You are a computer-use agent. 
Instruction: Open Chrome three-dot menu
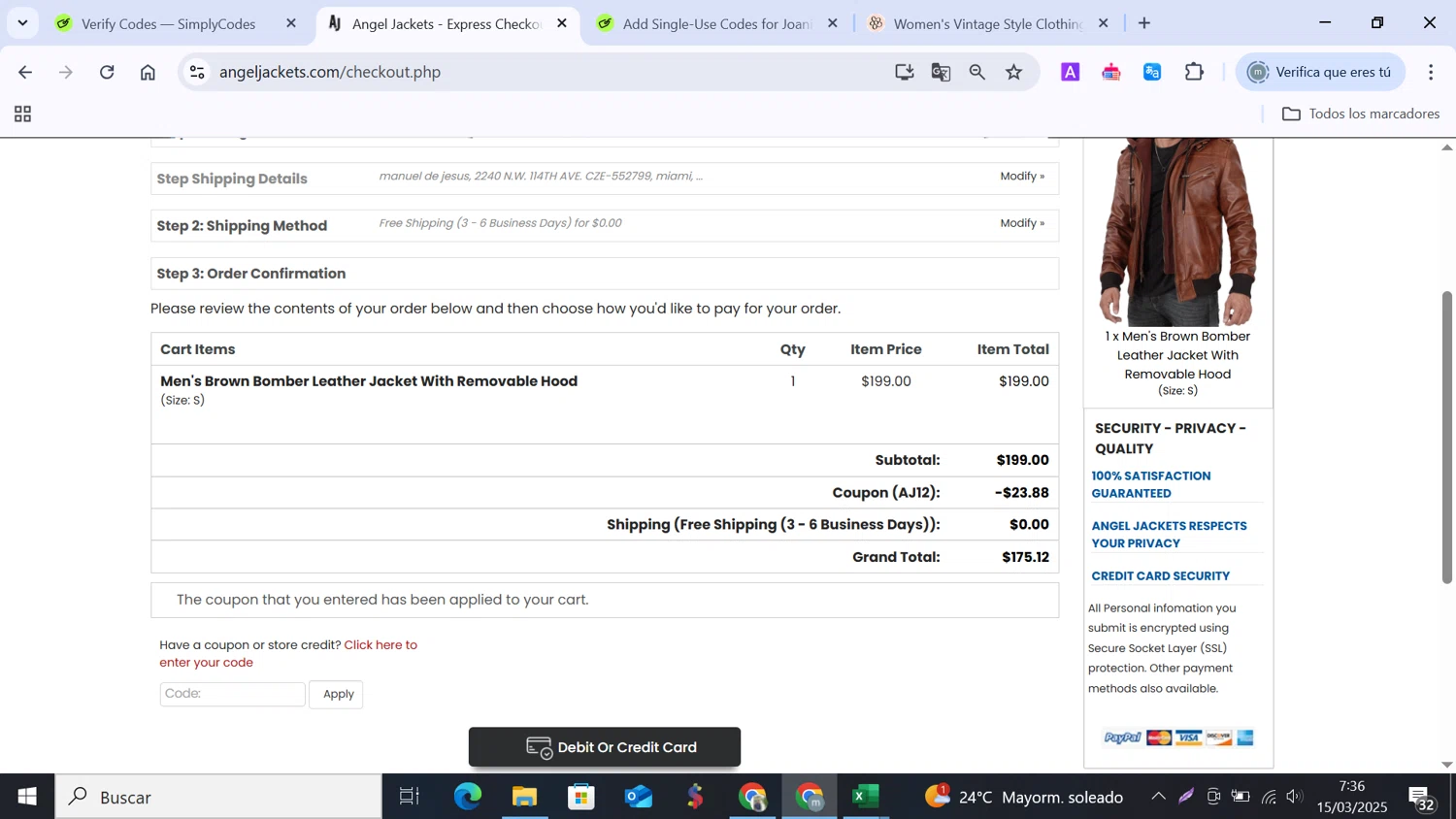tap(1431, 72)
